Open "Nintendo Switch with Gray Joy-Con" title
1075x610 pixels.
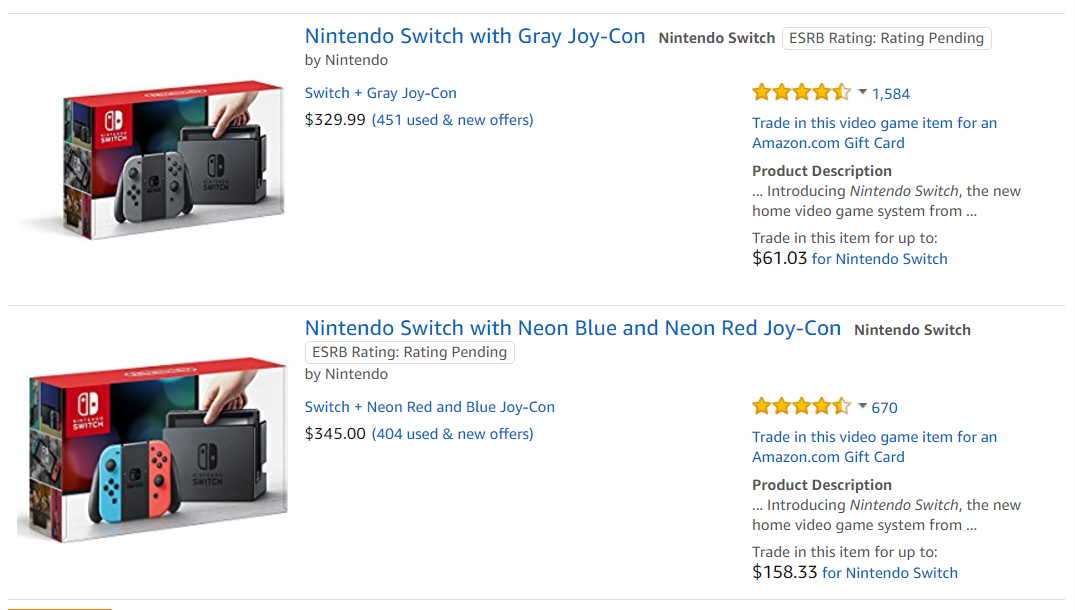tap(475, 36)
